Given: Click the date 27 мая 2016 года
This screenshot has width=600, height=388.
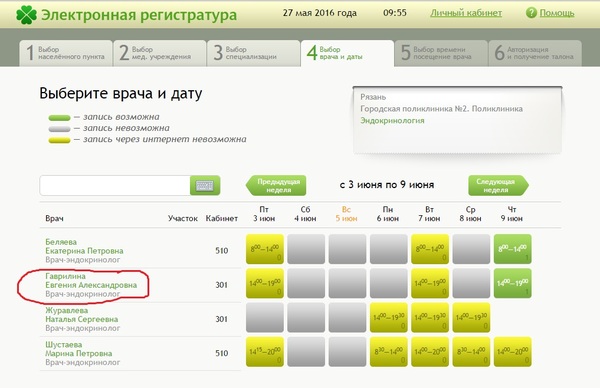Looking at the screenshot, I should (320, 13).
